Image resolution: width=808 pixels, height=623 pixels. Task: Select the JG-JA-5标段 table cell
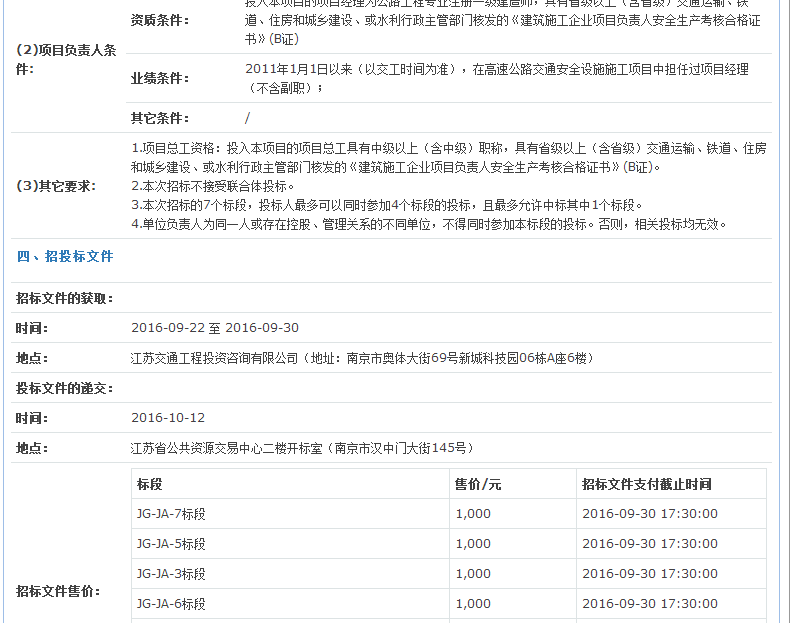(171, 544)
